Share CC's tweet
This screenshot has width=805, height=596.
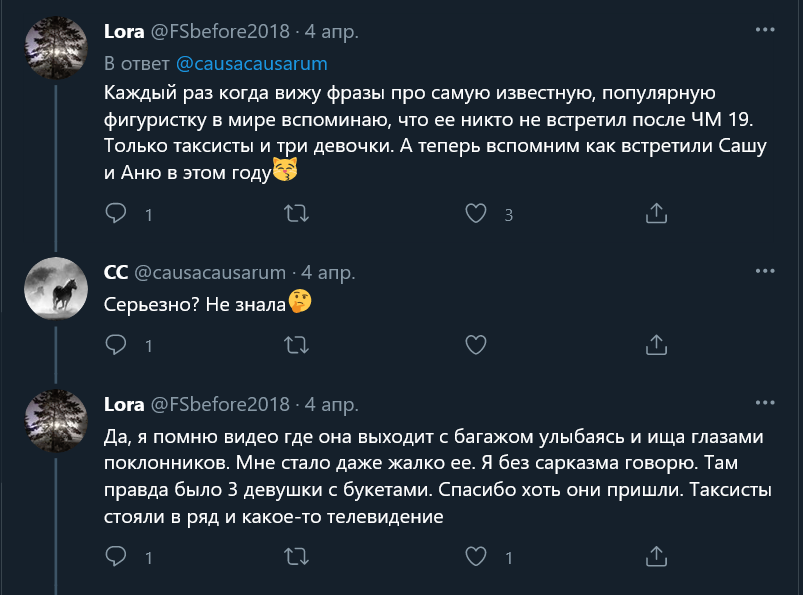[656, 345]
